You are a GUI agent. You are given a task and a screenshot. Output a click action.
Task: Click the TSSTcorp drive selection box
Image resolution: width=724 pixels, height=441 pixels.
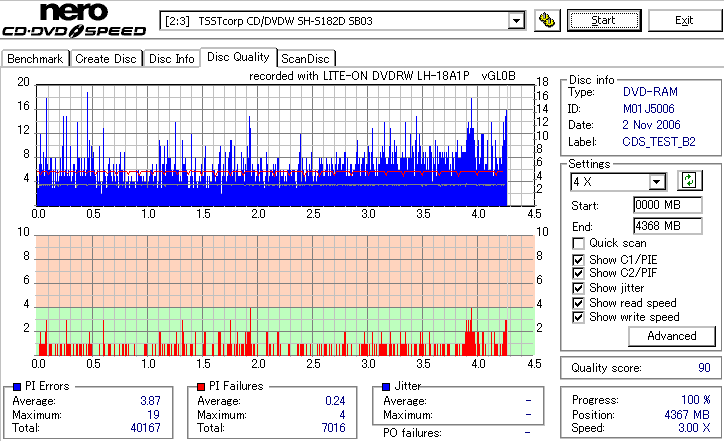point(342,21)
